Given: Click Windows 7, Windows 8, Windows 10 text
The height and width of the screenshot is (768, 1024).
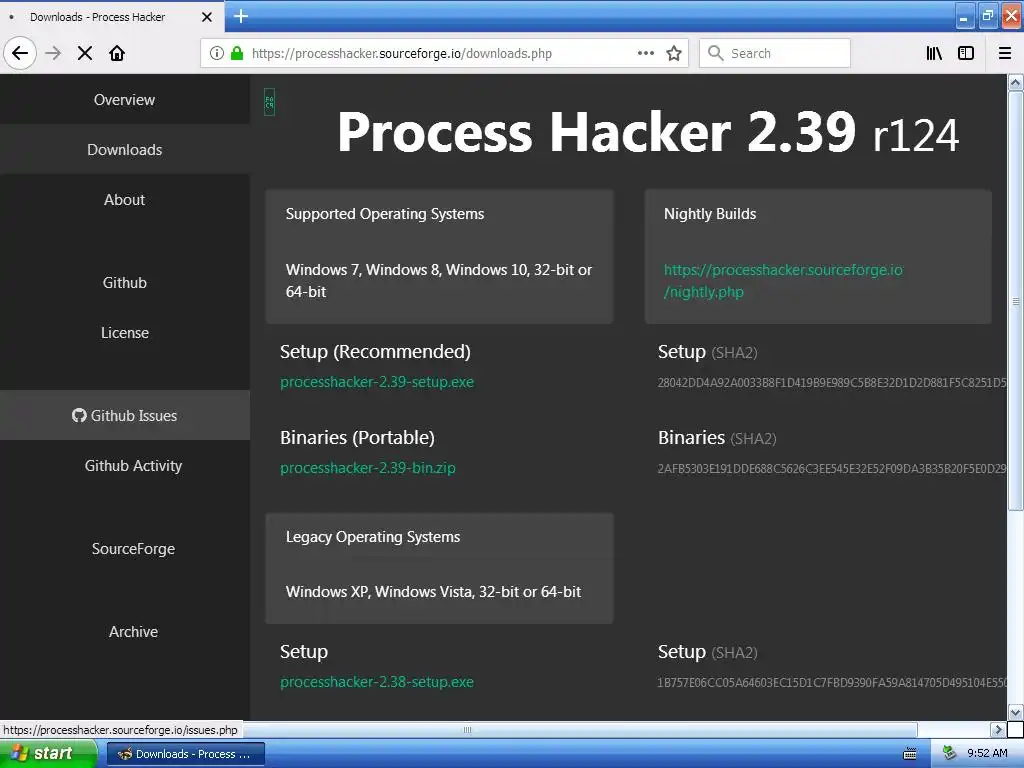Looking at the screenshot, I should tap(439, 281).
